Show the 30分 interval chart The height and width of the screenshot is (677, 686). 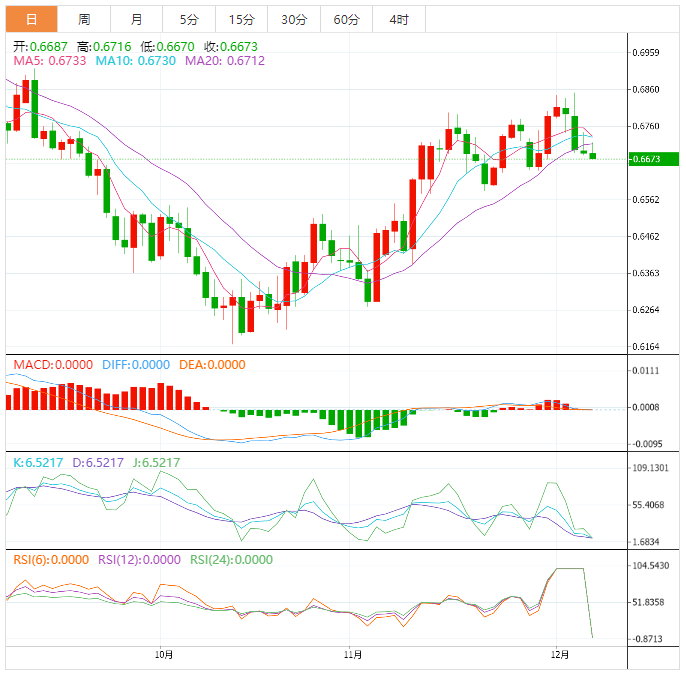pyautogui.click(x=294, y=19)
